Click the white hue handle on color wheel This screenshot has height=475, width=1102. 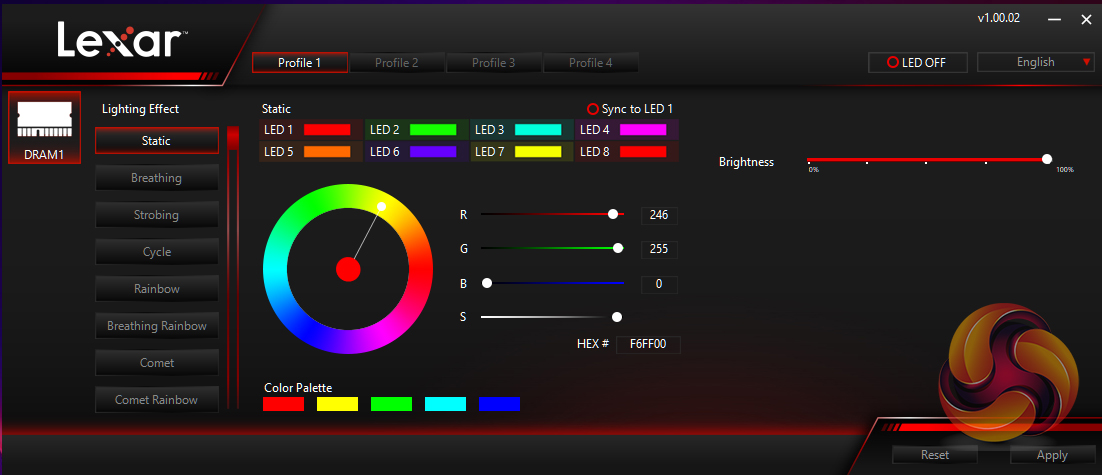tap(382, 207)
